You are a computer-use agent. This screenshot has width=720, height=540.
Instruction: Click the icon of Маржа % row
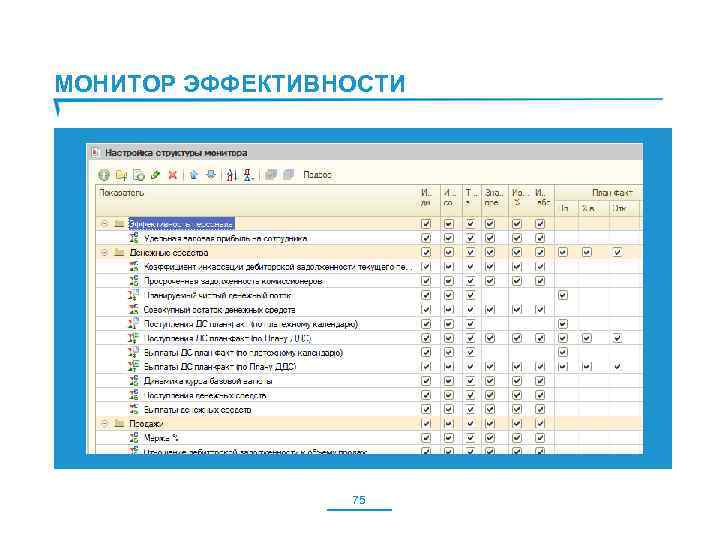(x=134, y=438)
